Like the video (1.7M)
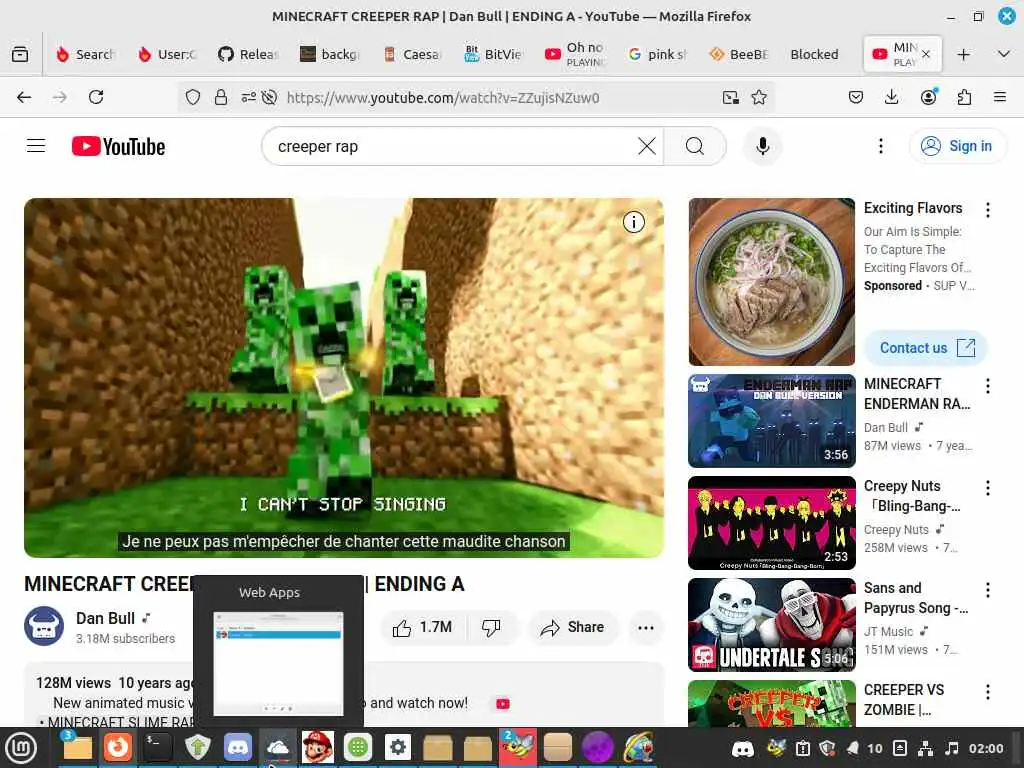Image resolution: width=1024 pixels, height=768 pixels. pyautogui.click(x=422, y=628)
